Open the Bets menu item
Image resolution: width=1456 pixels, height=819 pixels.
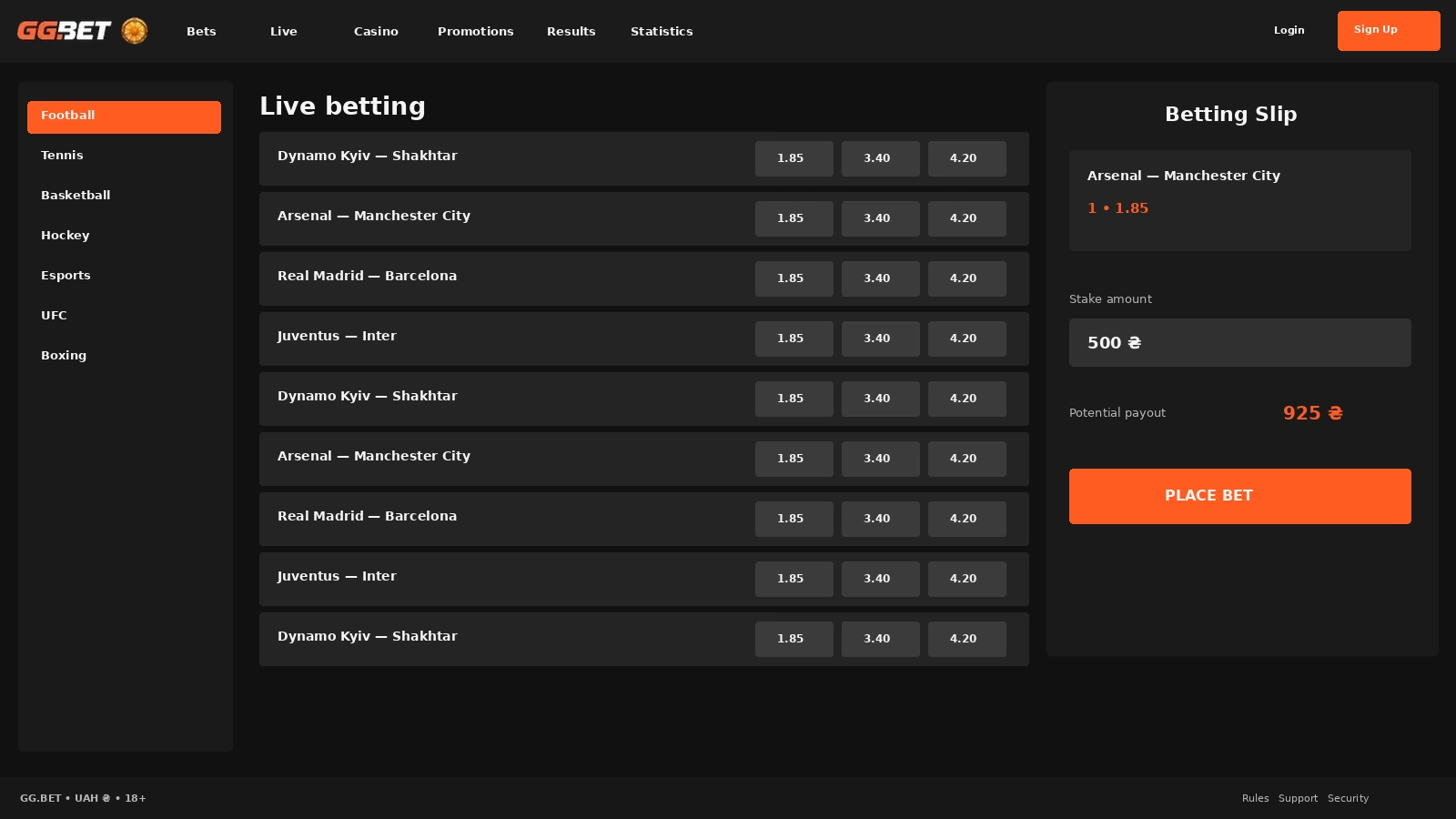click(201, 31)
